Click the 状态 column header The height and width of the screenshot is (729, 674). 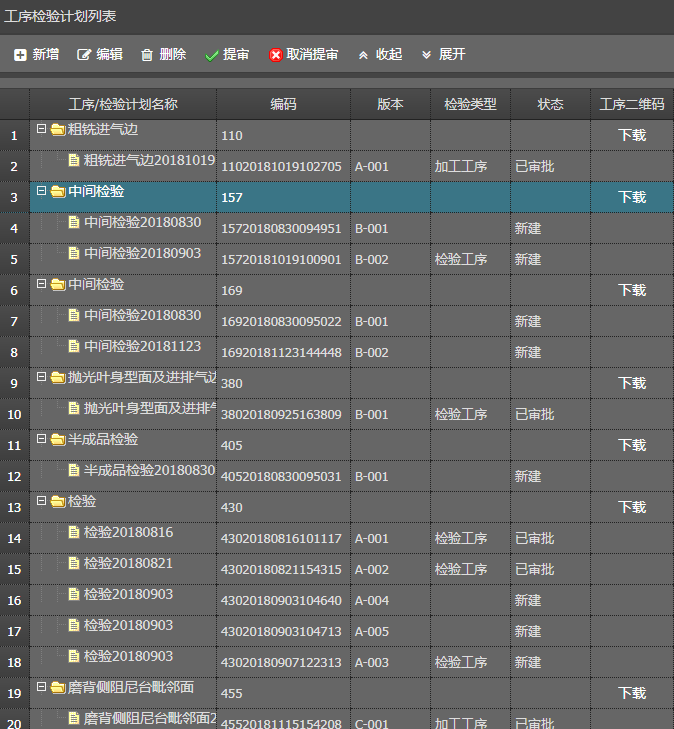(550, 104)
